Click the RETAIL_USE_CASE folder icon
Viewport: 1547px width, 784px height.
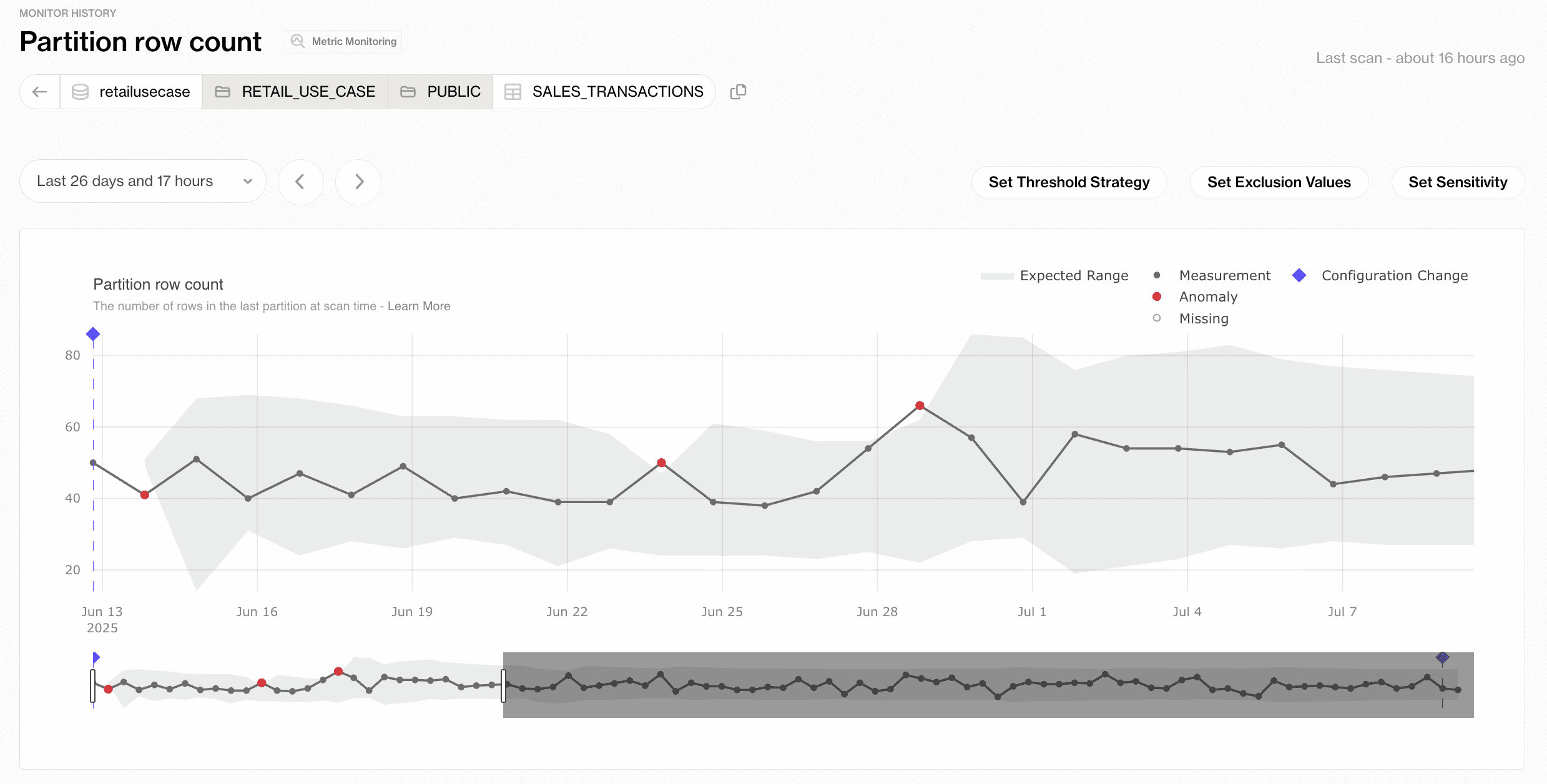(x=222, y=92)
